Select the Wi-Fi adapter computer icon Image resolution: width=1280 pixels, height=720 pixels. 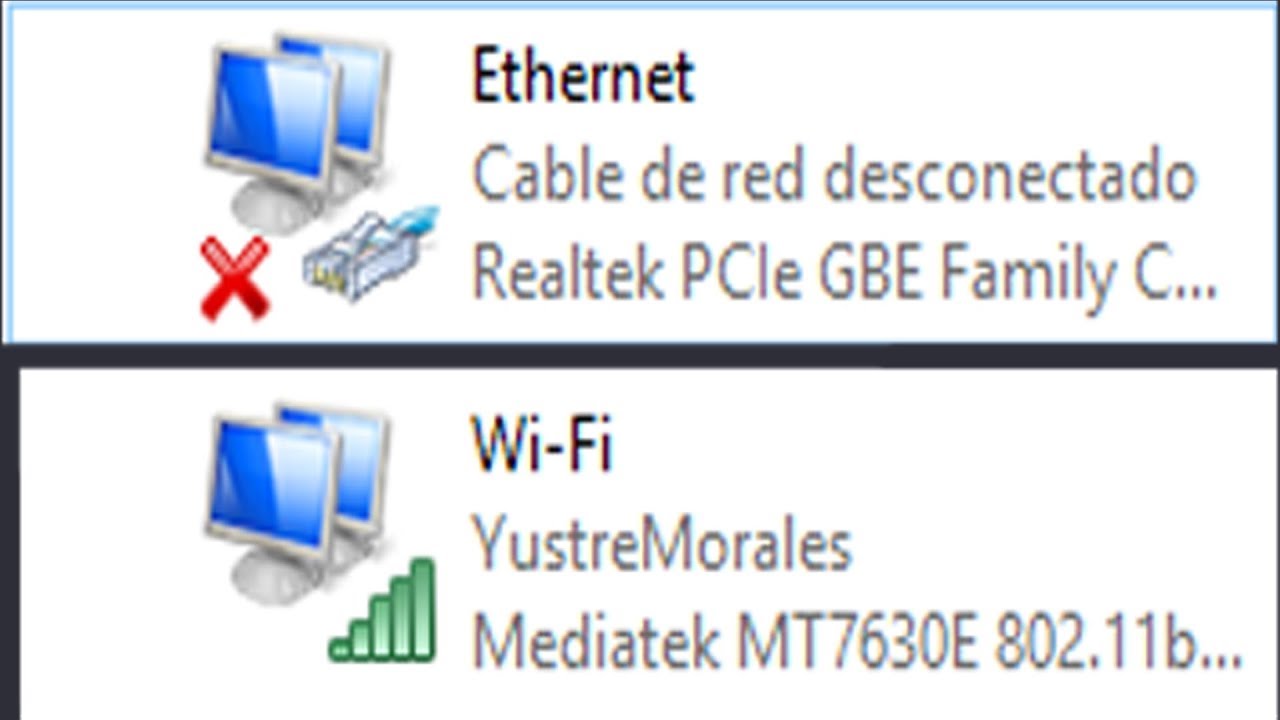318,532
